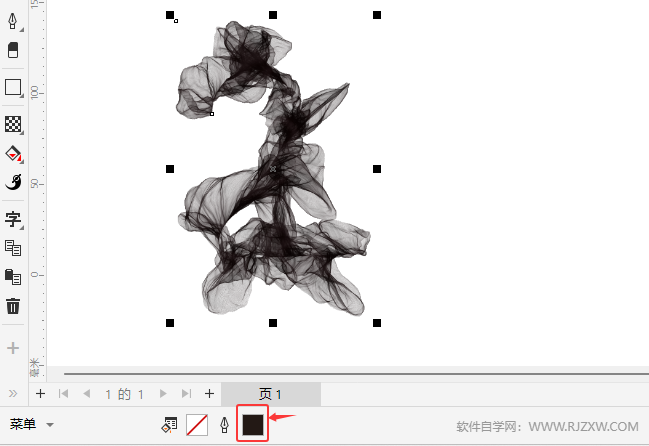Go to last page arrow
This screenshot has height=446, width=649.
(187, 393)
